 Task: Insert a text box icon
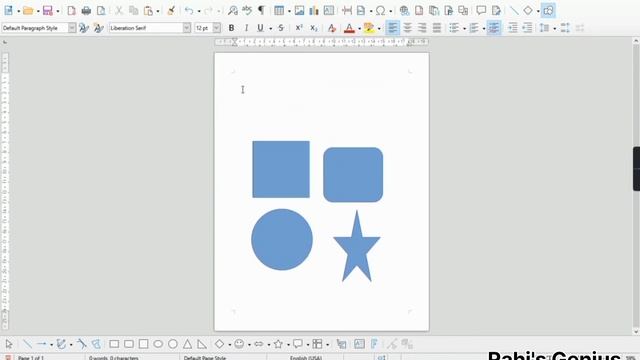click(329, 11)
